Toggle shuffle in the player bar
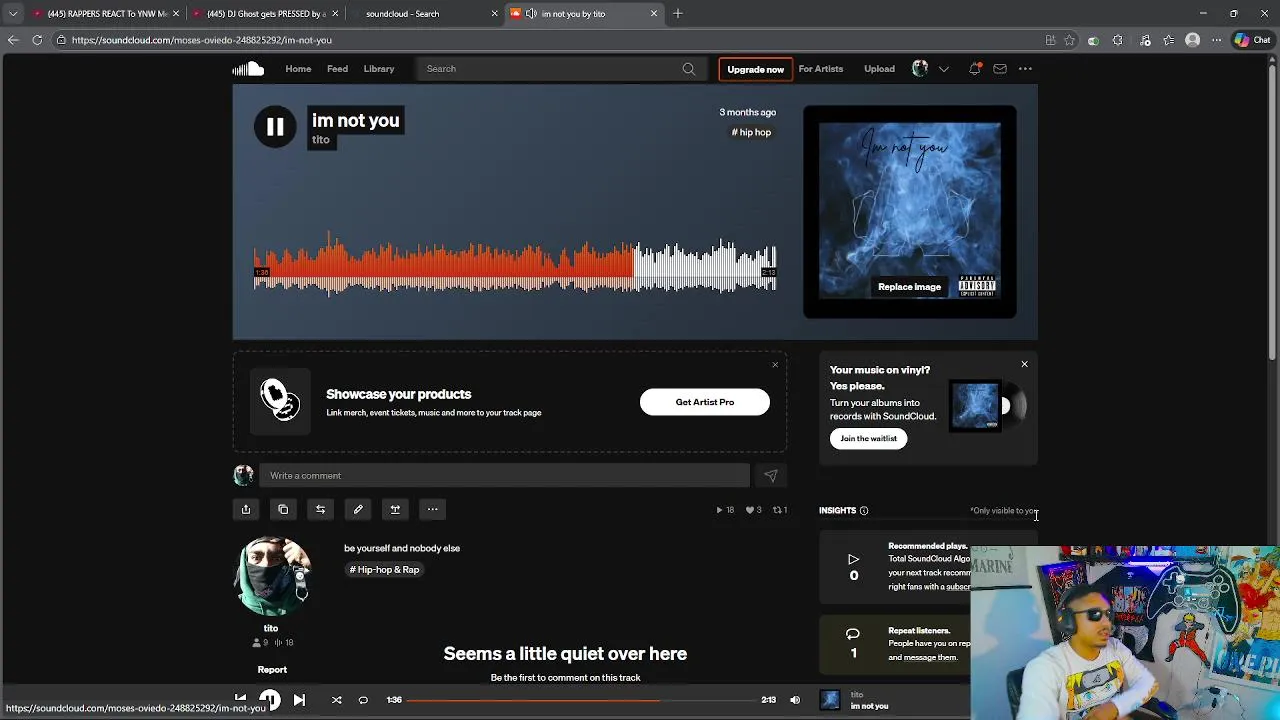 click(336, 700)
